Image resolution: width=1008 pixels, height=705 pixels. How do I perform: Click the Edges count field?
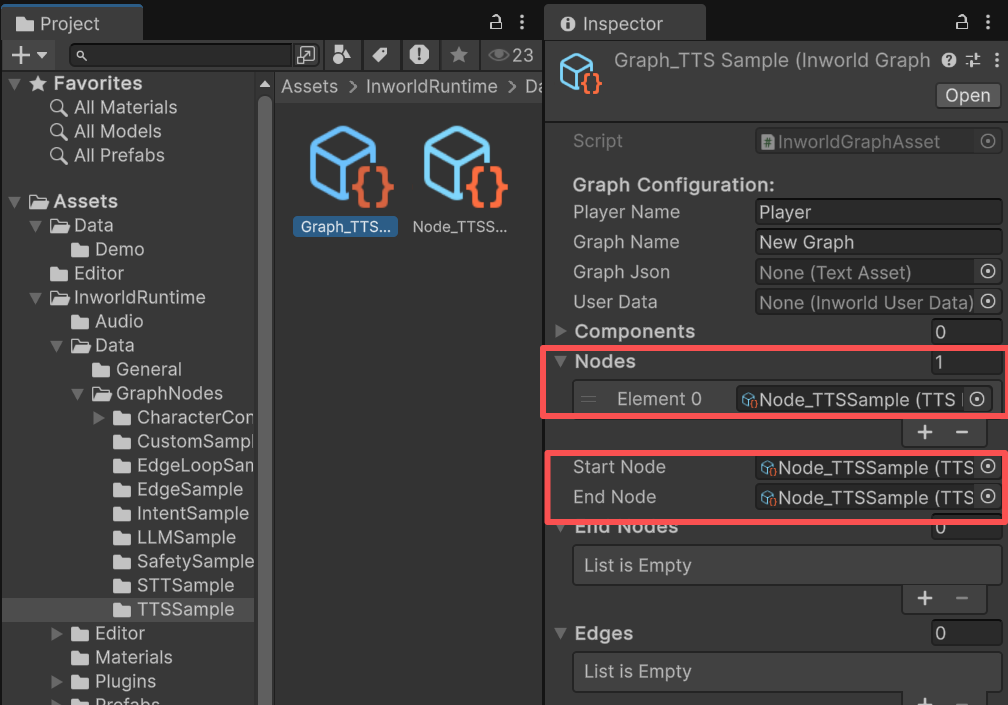pyautogui.click(x=966, y=633)
